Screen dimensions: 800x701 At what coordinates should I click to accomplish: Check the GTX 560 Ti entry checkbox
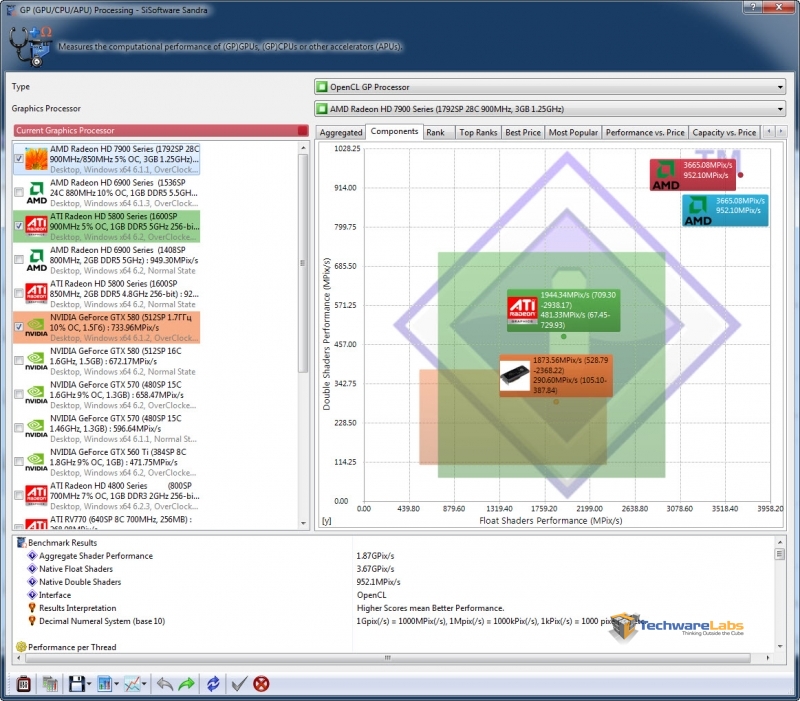coord(19,462)
